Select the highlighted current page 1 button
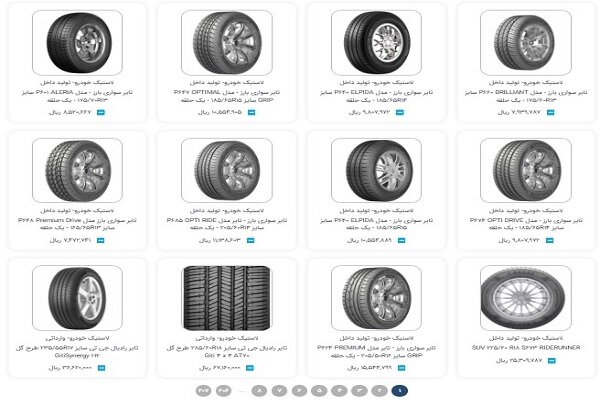The image size is (600, 400). click(x=399, y=390)
